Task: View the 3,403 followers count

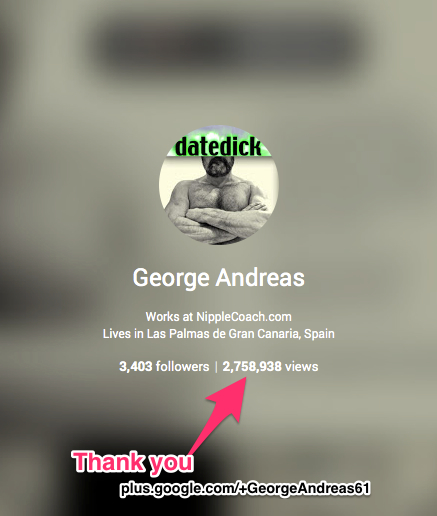Action: click(x=164, y=367)
